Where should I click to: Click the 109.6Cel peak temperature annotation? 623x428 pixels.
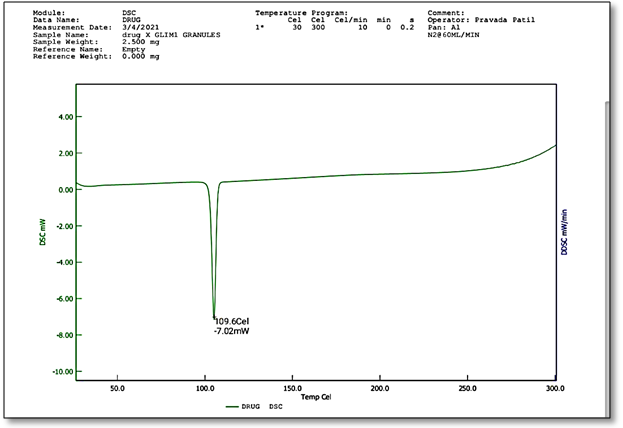(233, 321)
